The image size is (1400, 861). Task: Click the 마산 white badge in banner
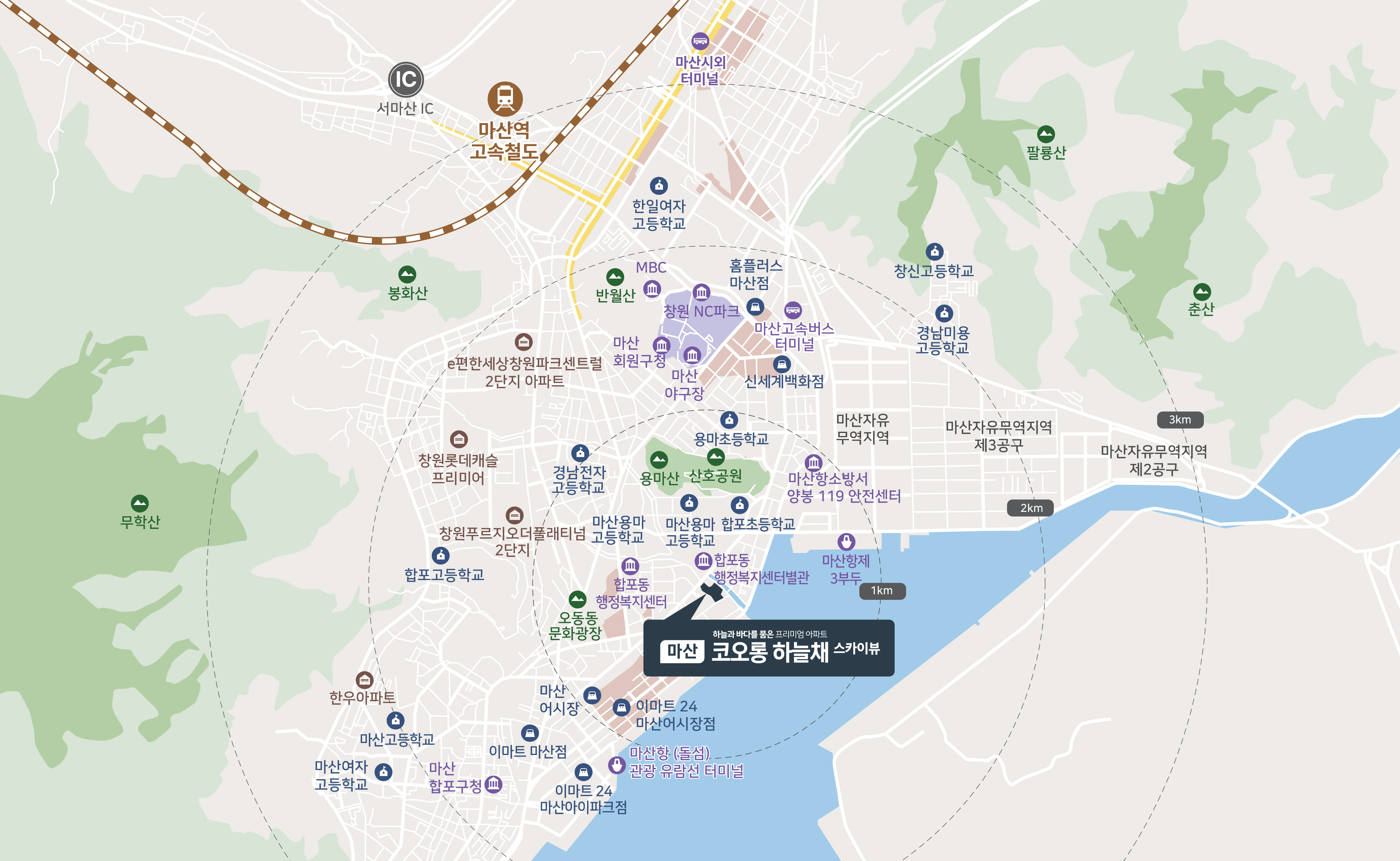point(682,651)
